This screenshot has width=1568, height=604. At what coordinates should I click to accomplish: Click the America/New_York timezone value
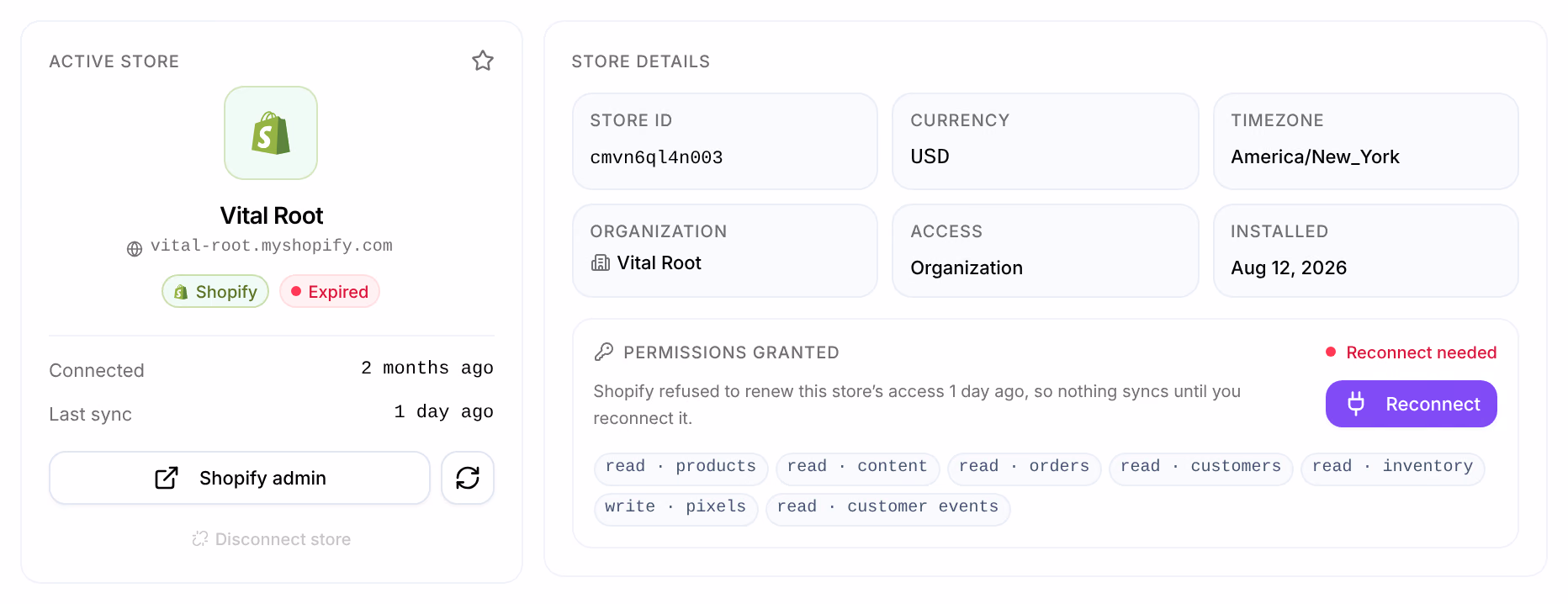(x=1315, y=156)
